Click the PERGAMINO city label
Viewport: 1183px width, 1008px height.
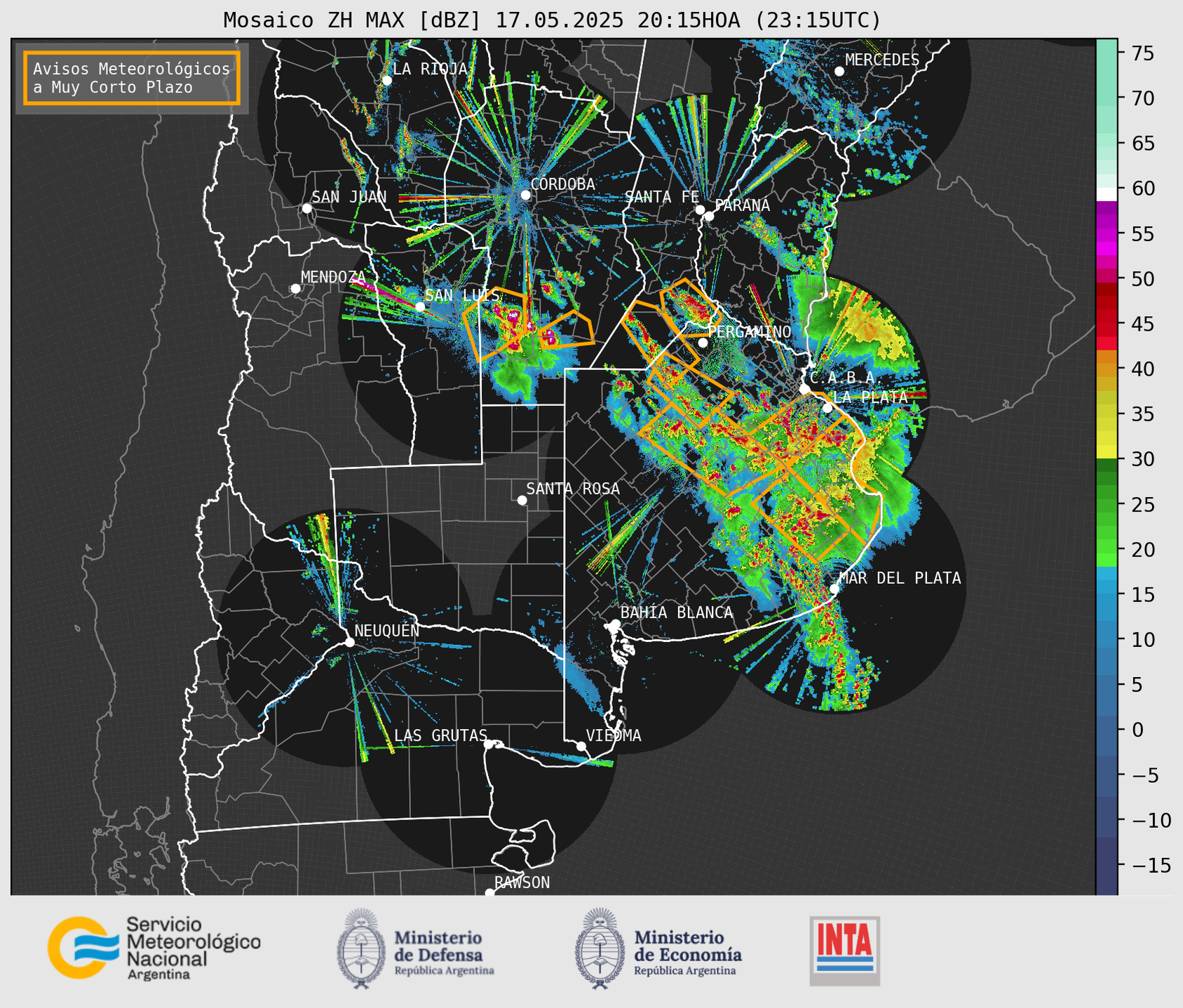pyautogui.click(x=750, y=332)
